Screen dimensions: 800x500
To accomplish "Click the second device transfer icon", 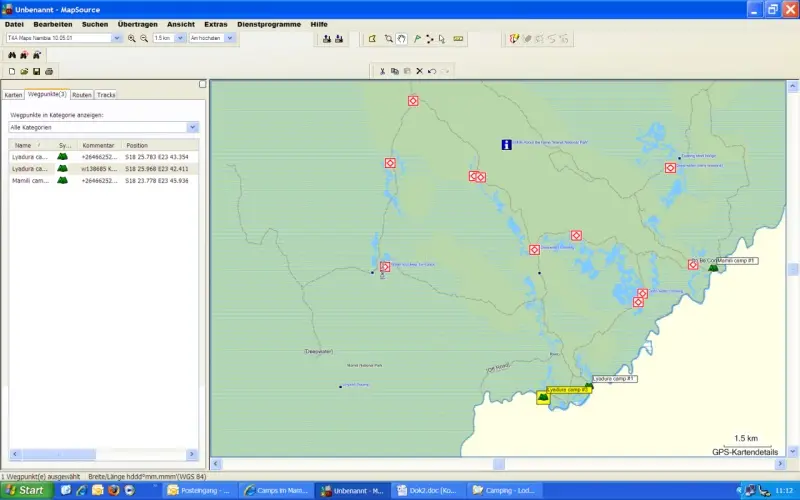I will 339,39.
